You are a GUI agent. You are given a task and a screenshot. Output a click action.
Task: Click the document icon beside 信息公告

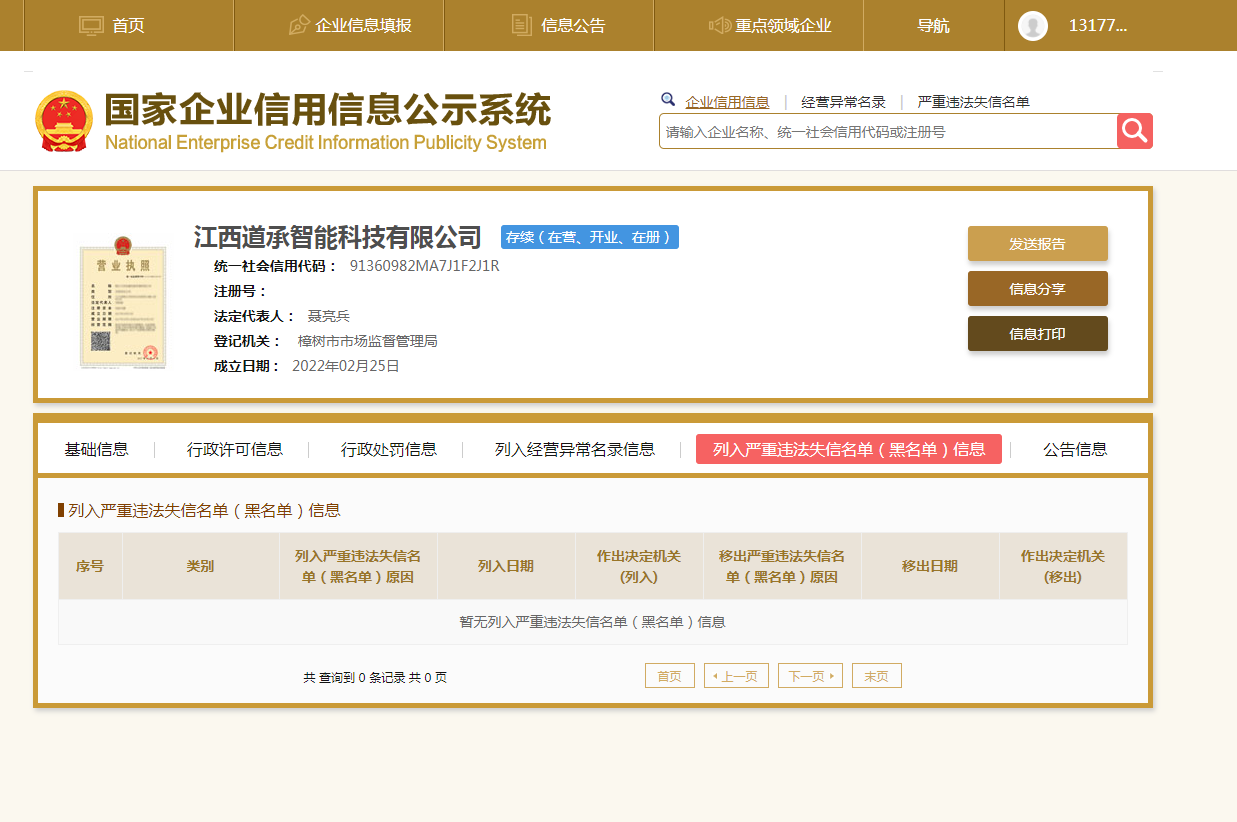(521, 25)
